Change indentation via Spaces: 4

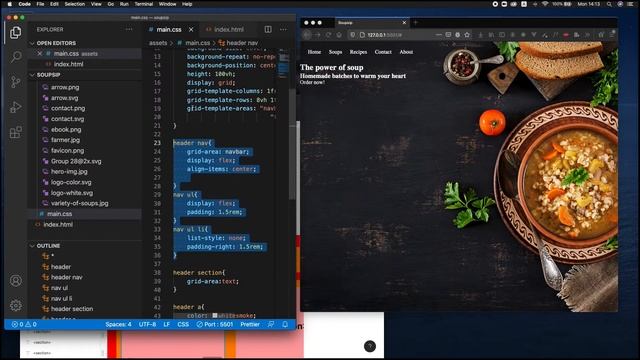118,324
